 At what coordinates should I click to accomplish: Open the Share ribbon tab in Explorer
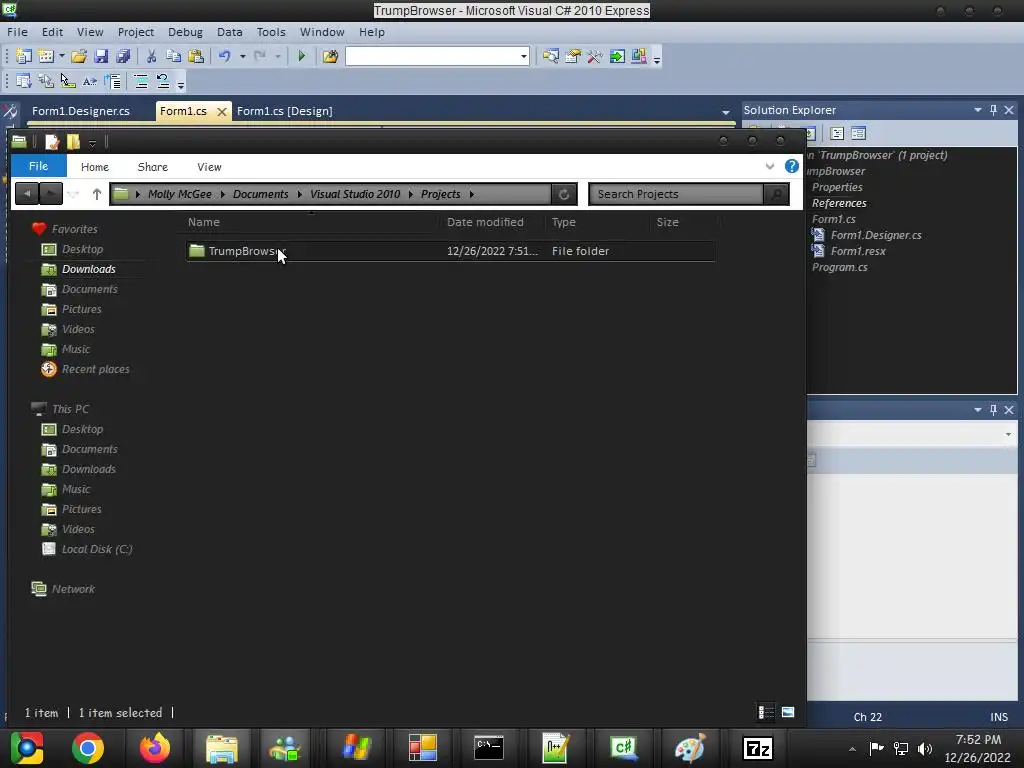point(153,167)
